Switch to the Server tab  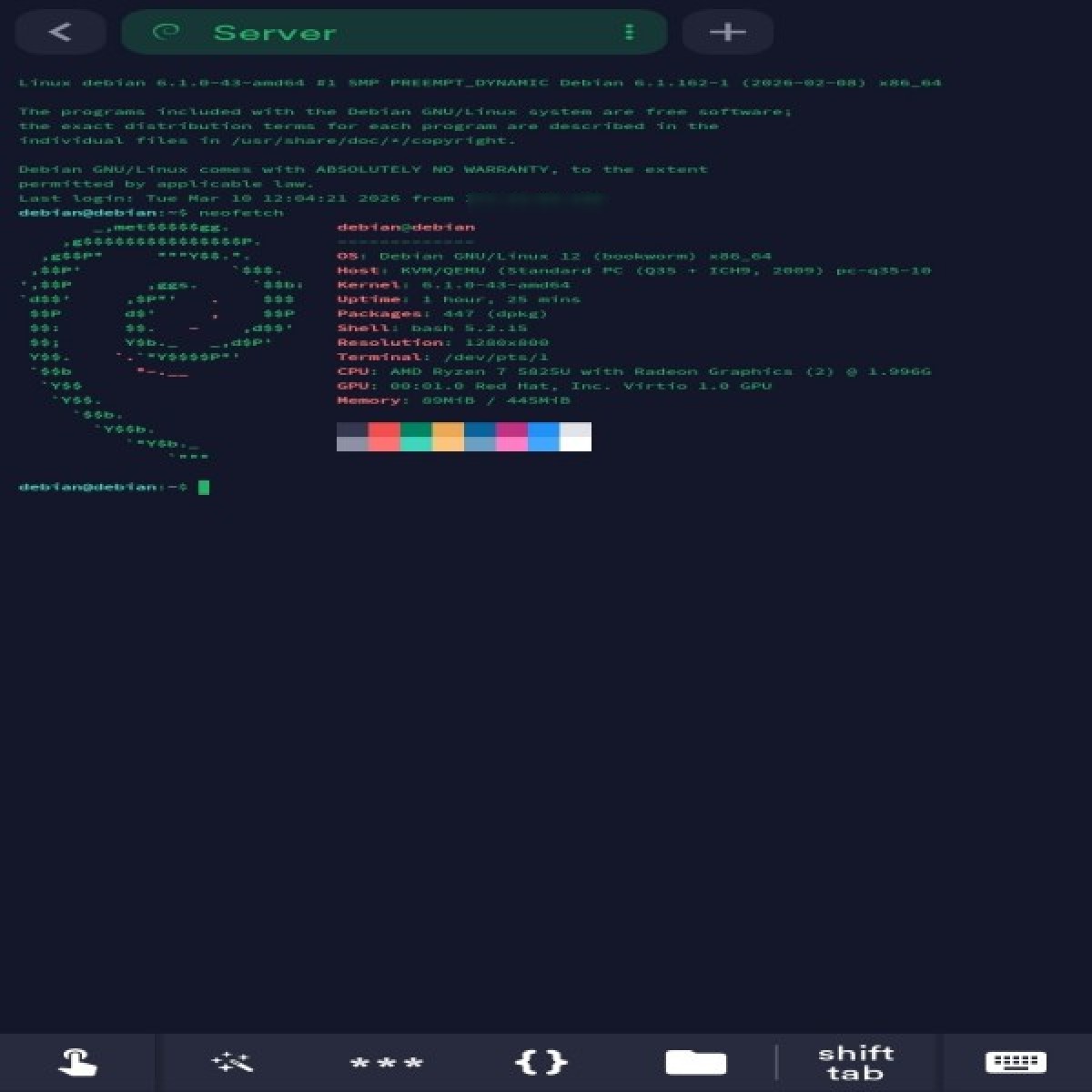click(x=275, y=33)
